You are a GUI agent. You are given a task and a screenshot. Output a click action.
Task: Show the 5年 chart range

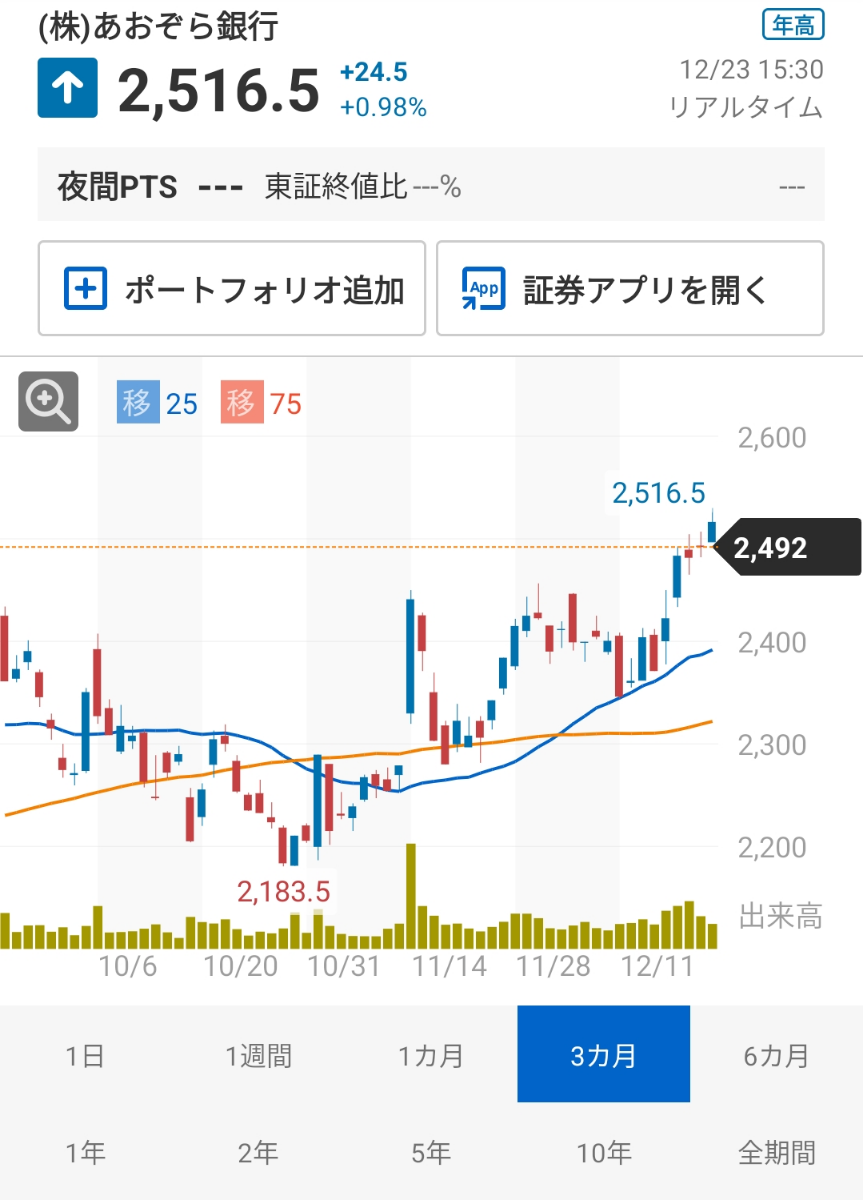point(431,1153)
